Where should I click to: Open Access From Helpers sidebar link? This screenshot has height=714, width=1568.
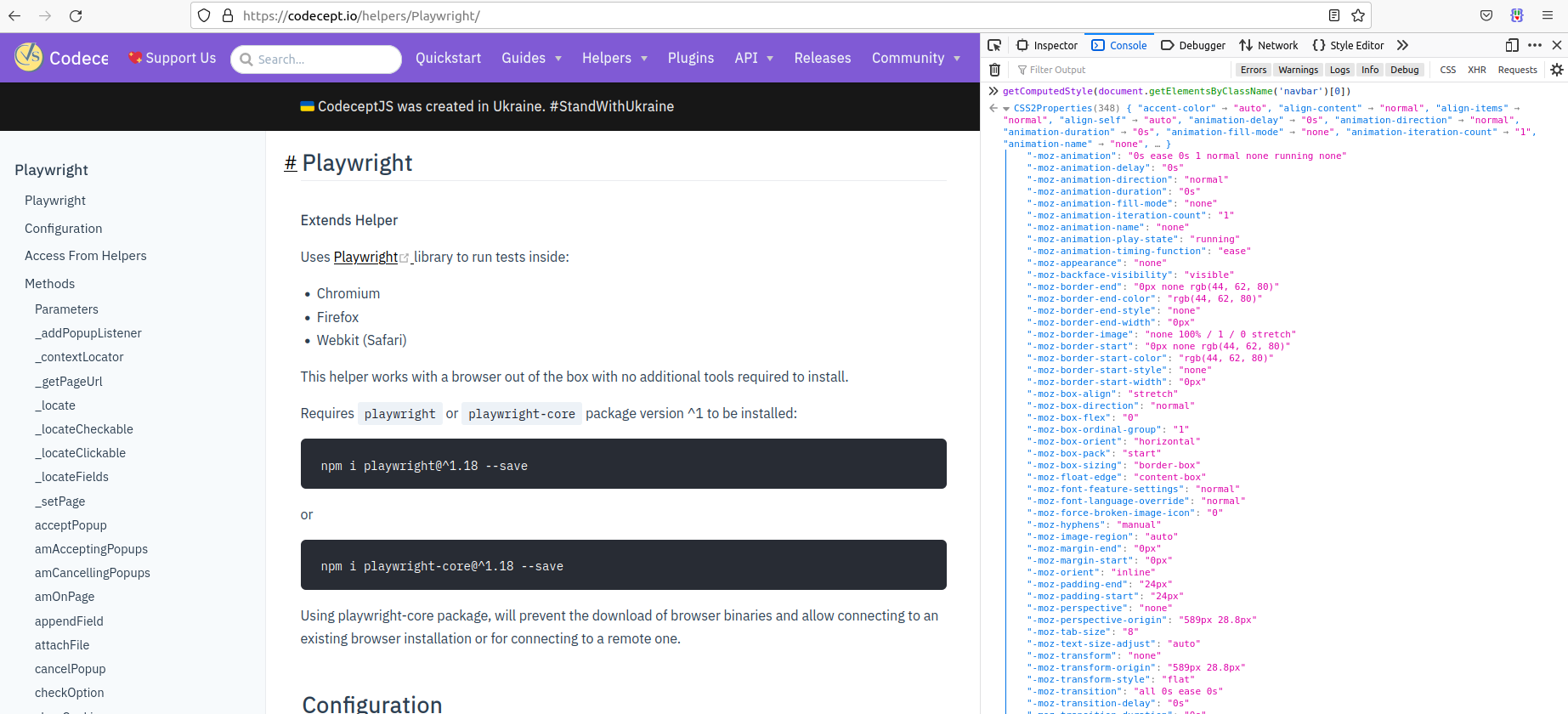pos(86,256)
